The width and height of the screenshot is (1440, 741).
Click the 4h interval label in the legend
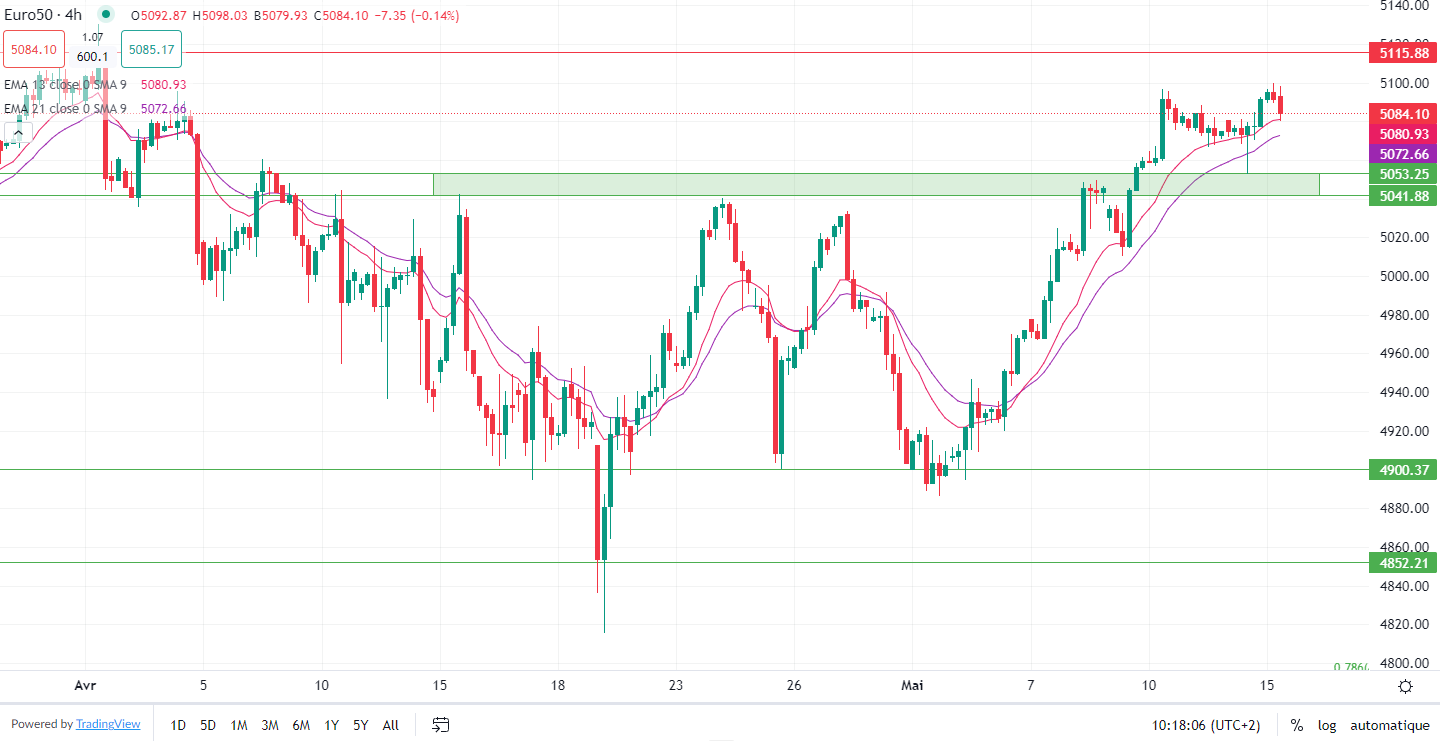(70, 15)
